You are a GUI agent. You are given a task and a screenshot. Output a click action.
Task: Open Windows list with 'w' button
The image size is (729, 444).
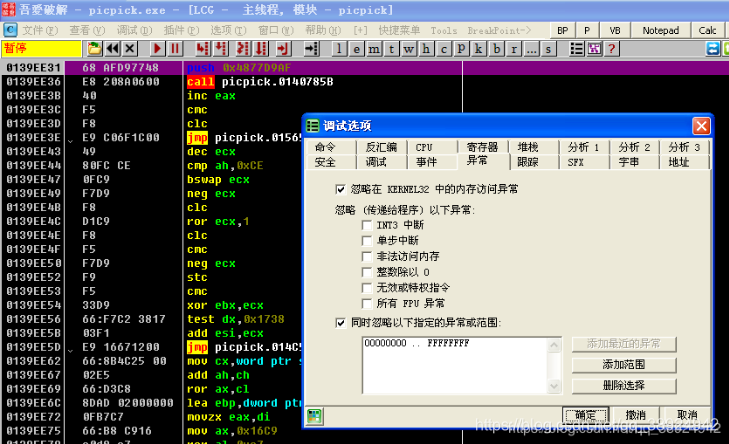(409, 49)
